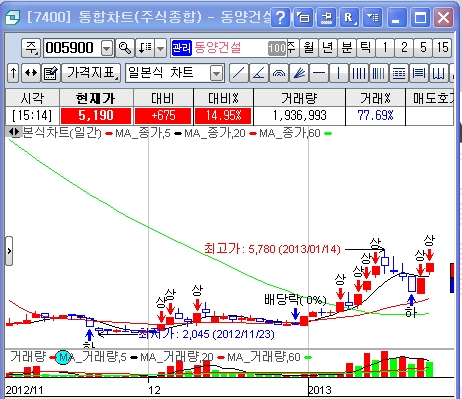This screenshot has width=462, height=399.
Task: Select the angle line drawing tool
Action: click(x=259, y=73)
